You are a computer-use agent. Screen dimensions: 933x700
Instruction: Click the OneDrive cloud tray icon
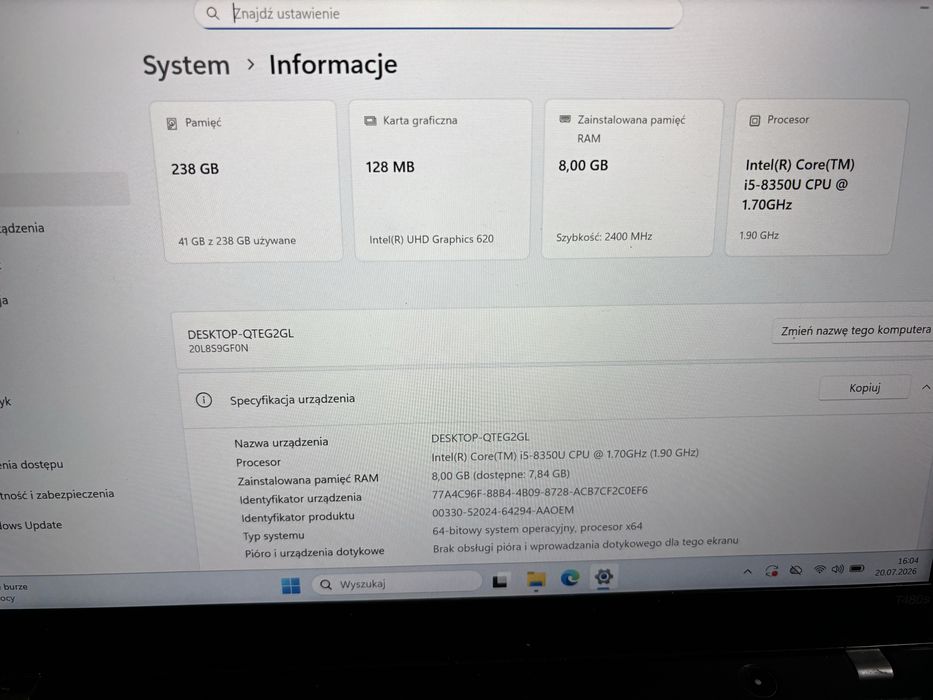point(796,570)
